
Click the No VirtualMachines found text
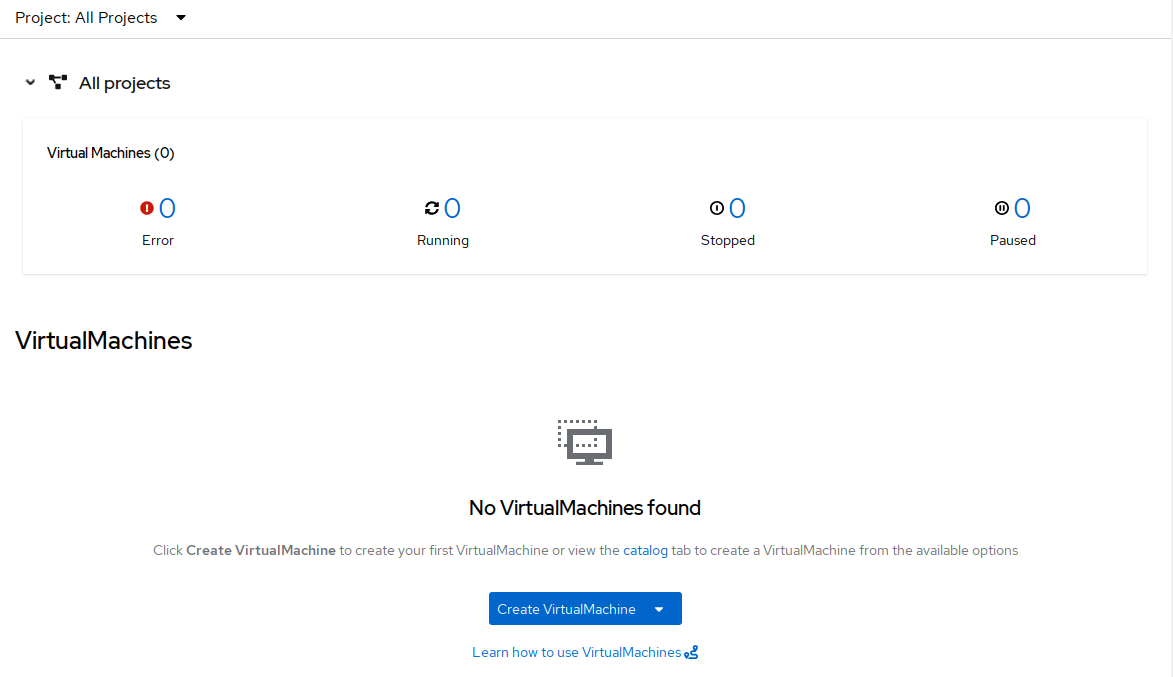[585, 508]
